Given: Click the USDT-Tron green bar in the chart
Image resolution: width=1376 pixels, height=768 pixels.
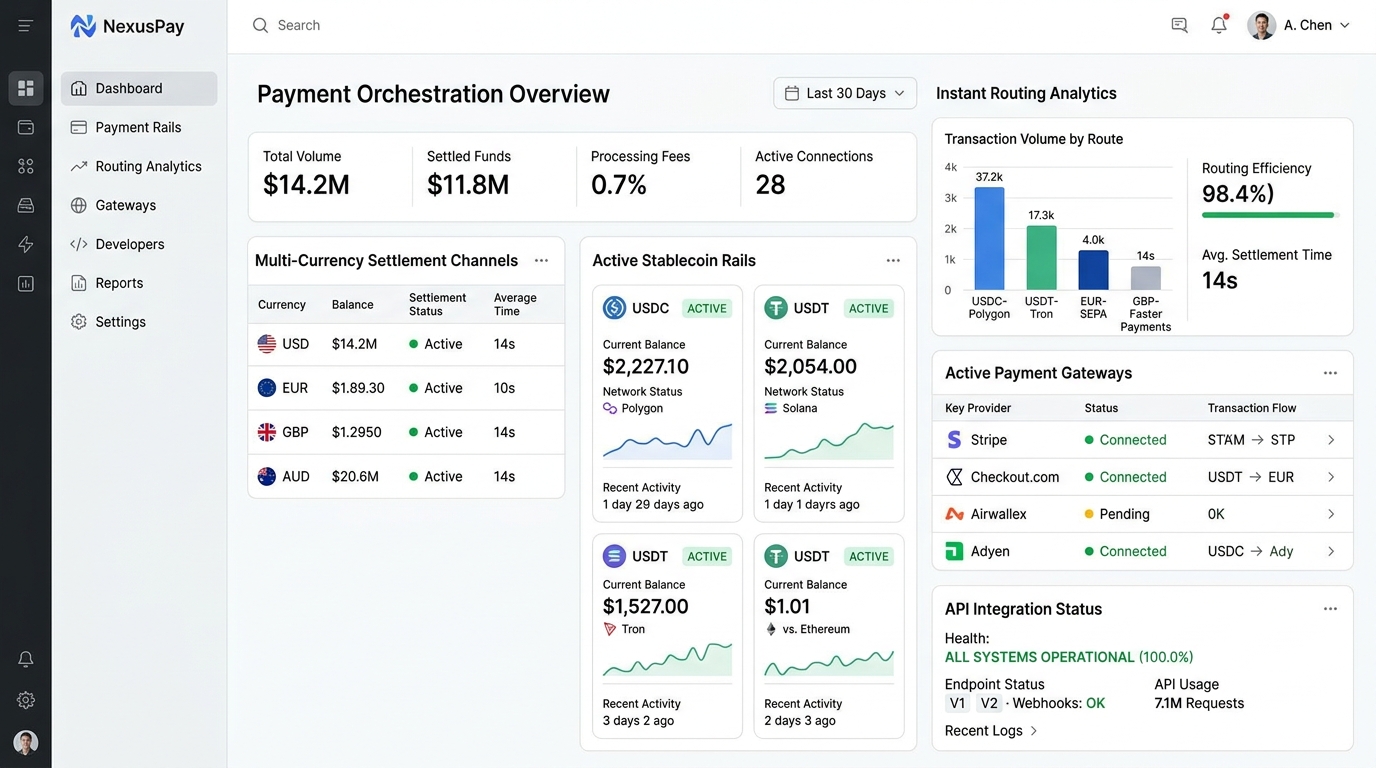Looking at the screenshot, I should 1041,257.
